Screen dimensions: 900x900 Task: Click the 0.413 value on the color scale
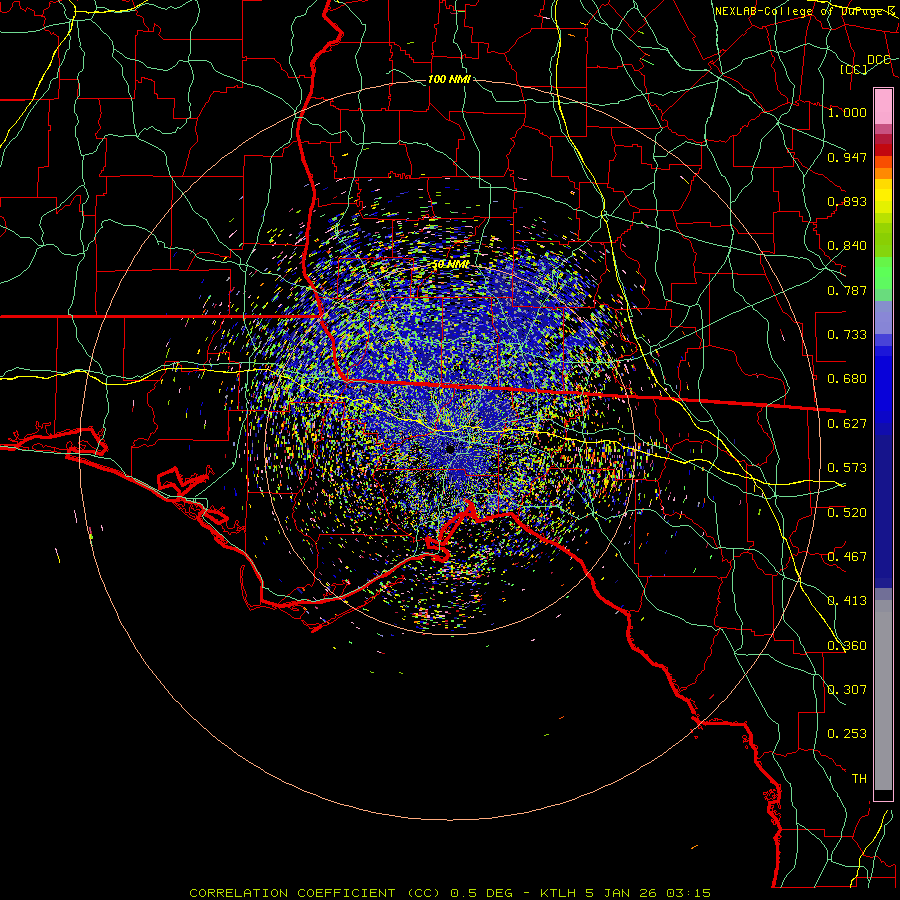tap(847, 601)
